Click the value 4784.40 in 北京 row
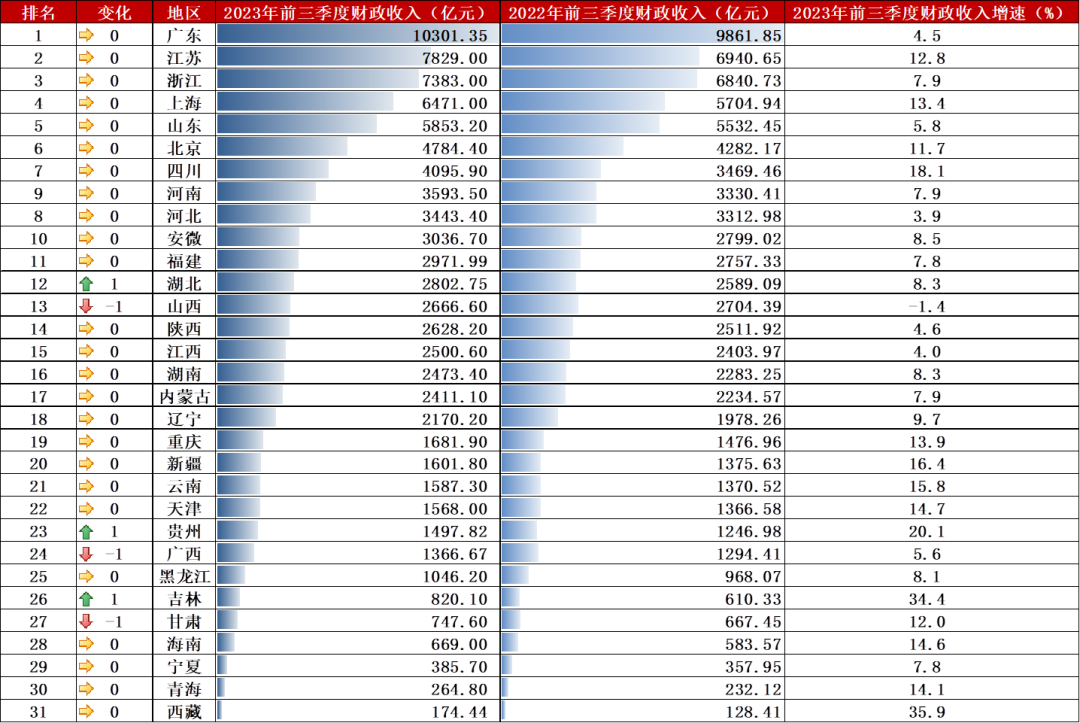Viewport: 1080px width, 723px height. [455, 149]
